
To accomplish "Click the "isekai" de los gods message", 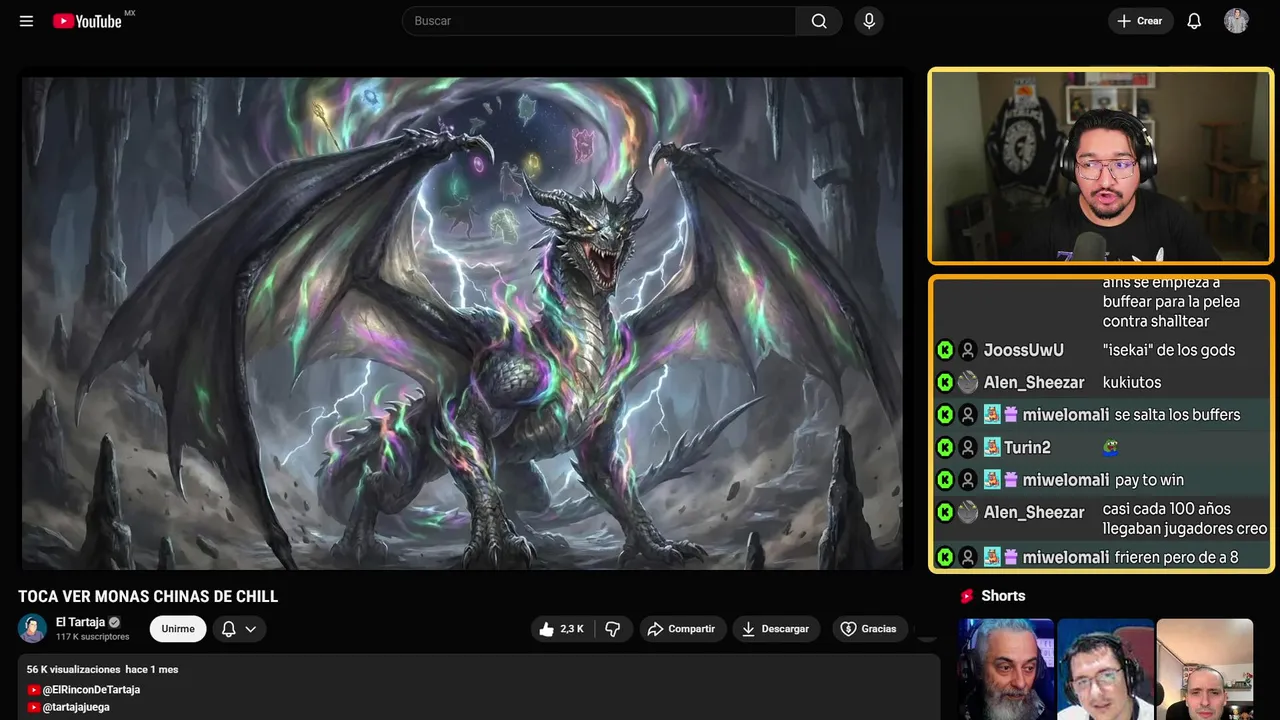I will coord(1169,350).
